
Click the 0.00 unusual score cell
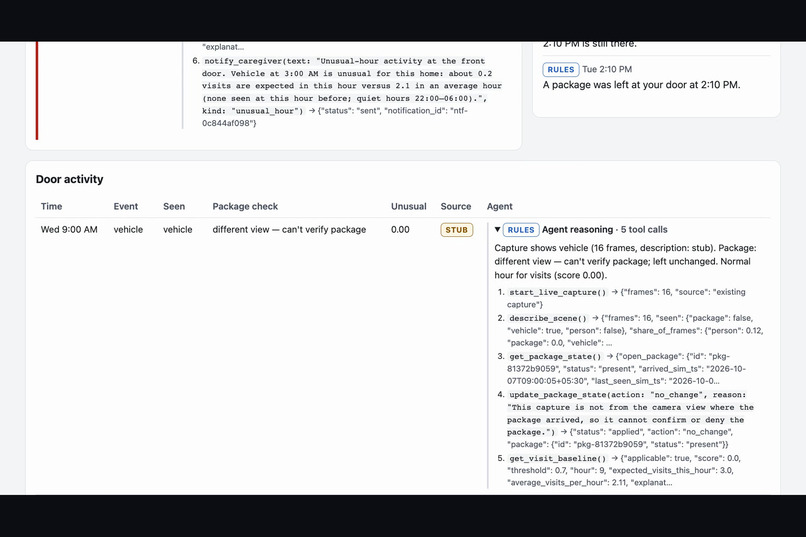pos(400,230)
